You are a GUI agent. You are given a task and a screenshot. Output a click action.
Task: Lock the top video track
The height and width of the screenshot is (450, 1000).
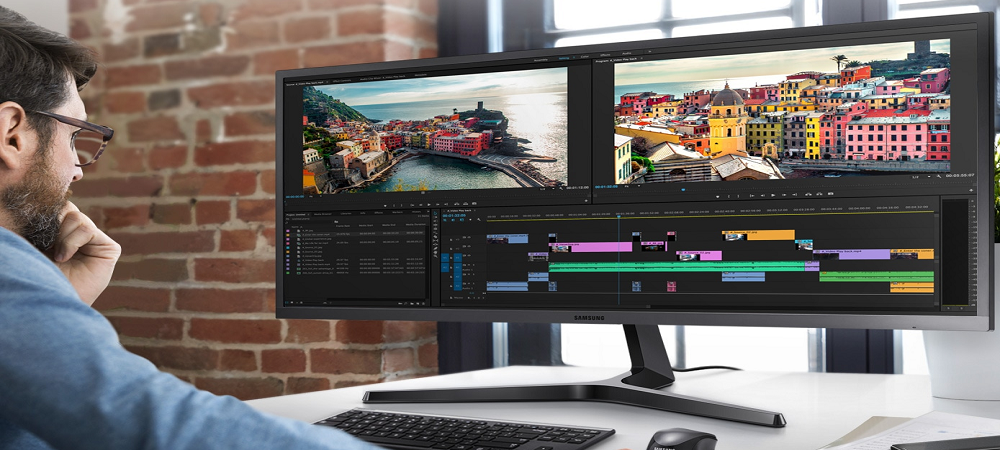click(451, 240)
